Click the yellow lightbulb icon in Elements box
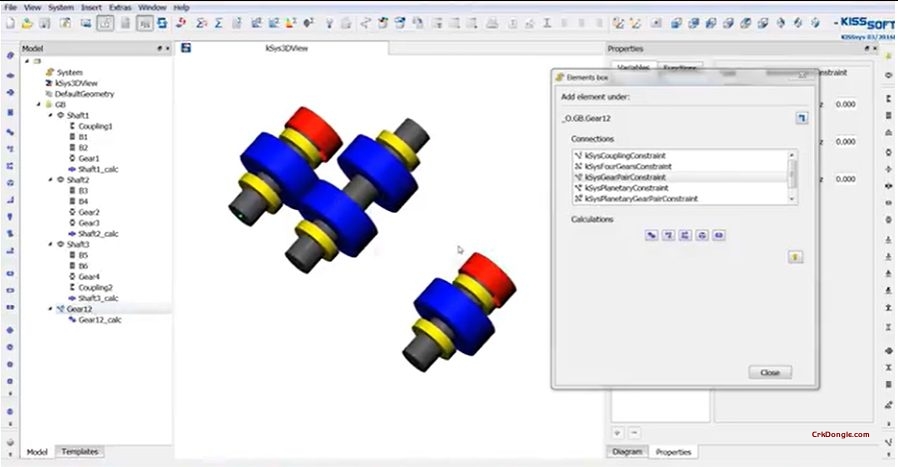Viewport: 898px width, 467px height. (x=796, y=257)
